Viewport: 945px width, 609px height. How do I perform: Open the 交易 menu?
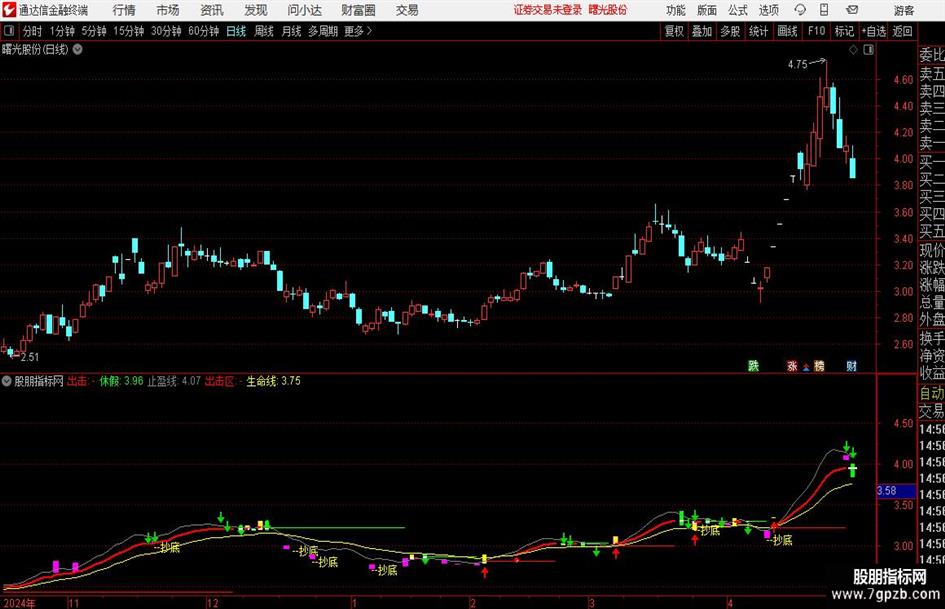(407, 10)
